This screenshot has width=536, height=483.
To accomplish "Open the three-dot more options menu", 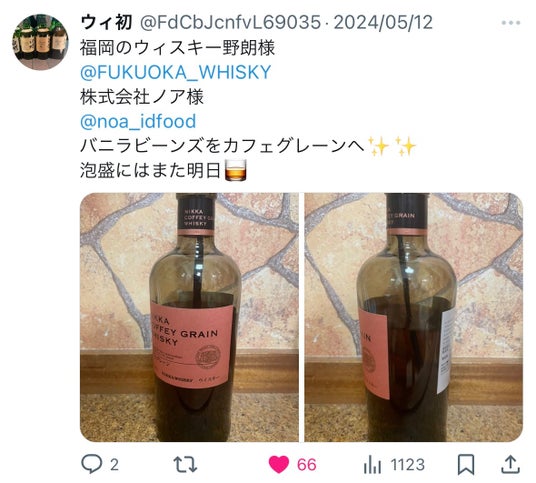I will tap(511, 23).
